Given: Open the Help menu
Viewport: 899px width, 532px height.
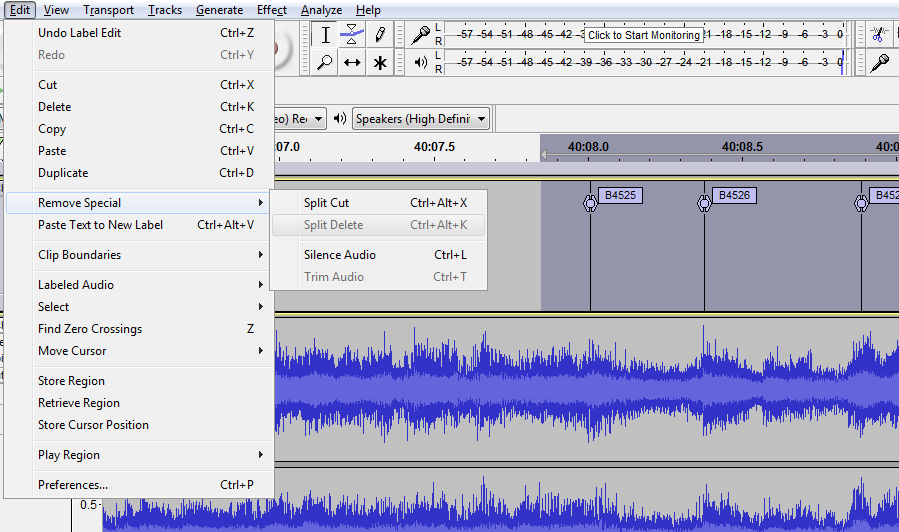Looking at the screenshot, I should click(x=368, y=10).
